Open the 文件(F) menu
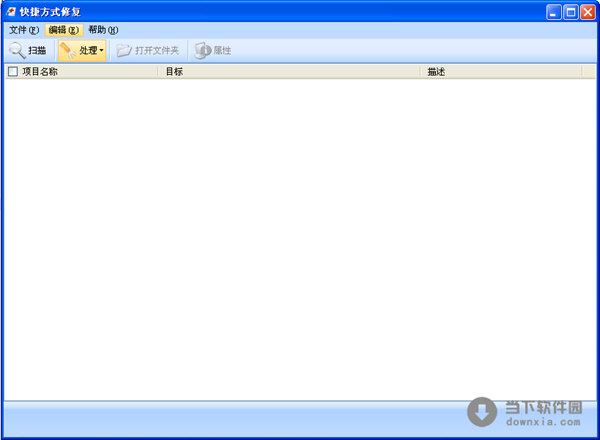600x440 pixels. [24, 30]
